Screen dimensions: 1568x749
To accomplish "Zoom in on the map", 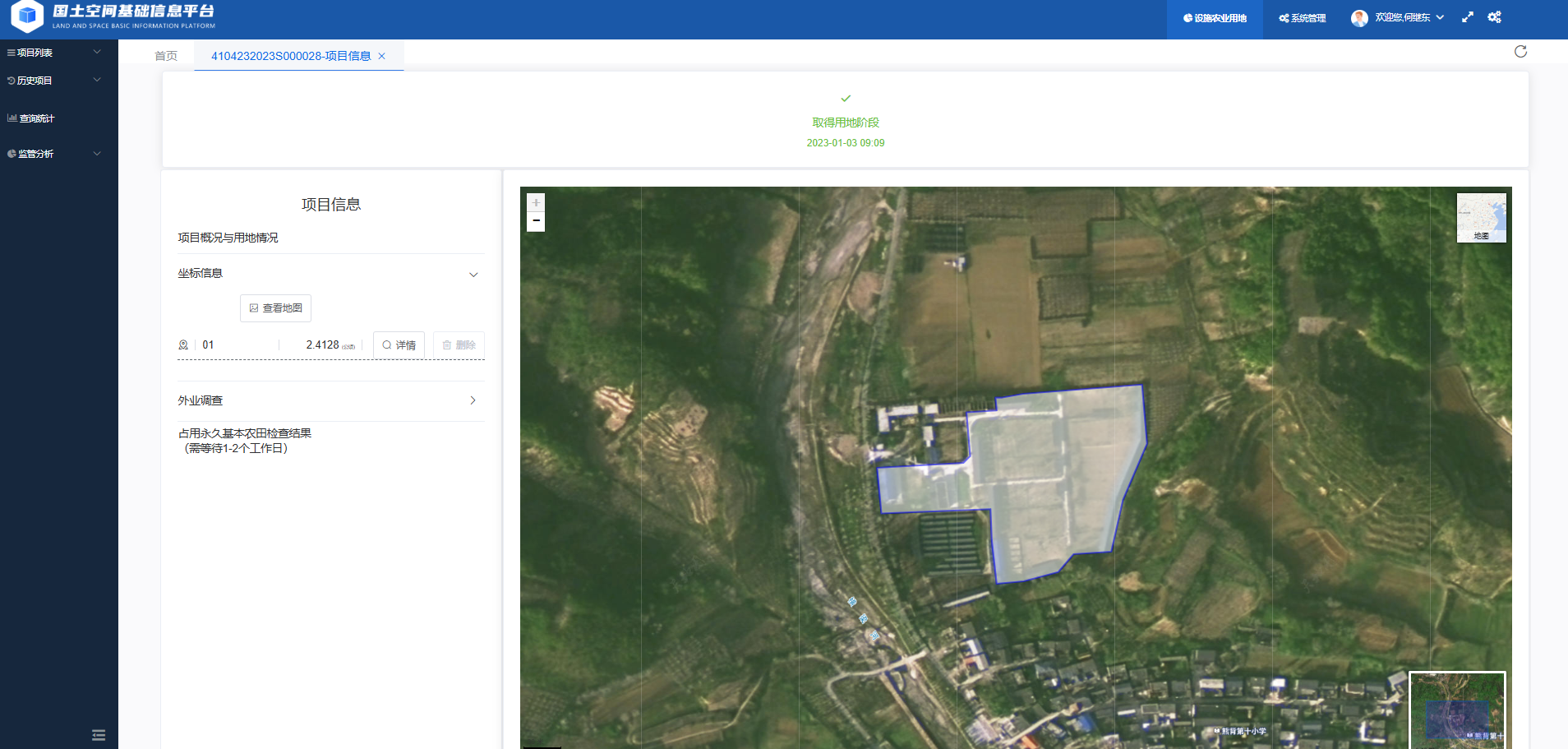I will coord(536,202).
